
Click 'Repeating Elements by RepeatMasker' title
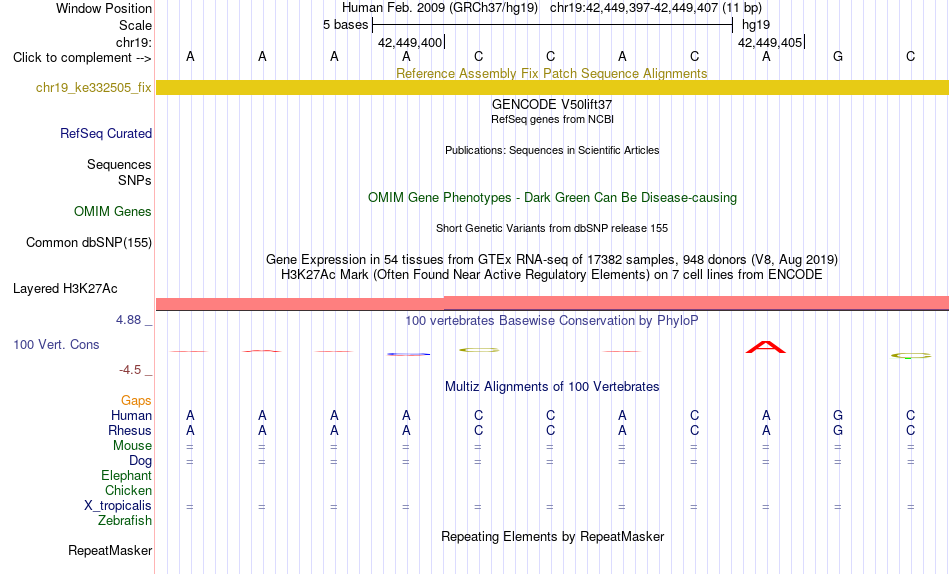(x=553, y=536)
